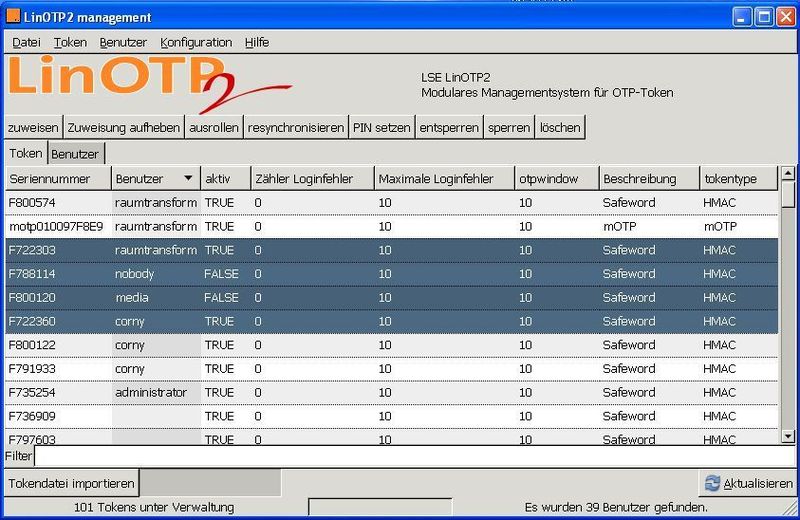Open the Token menu
This screenshot has width=800, height=520.
(70, 42)
